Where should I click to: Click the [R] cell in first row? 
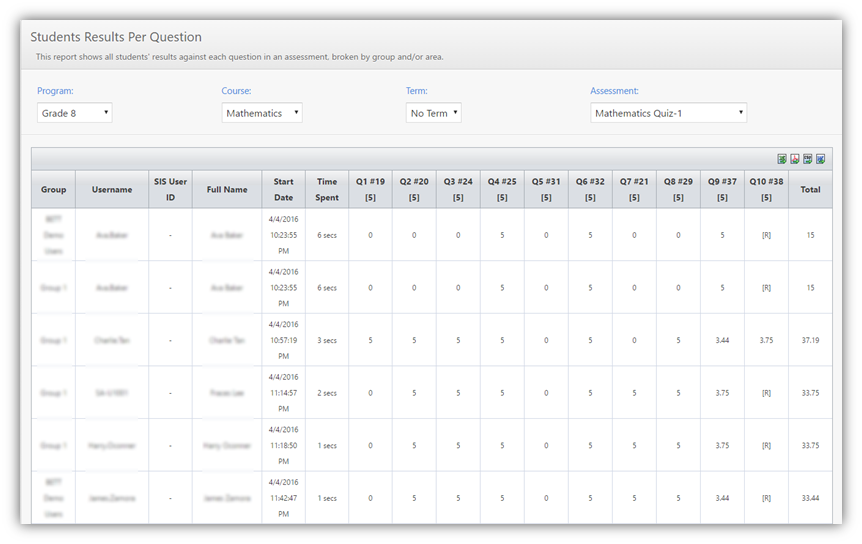(766, 235)
